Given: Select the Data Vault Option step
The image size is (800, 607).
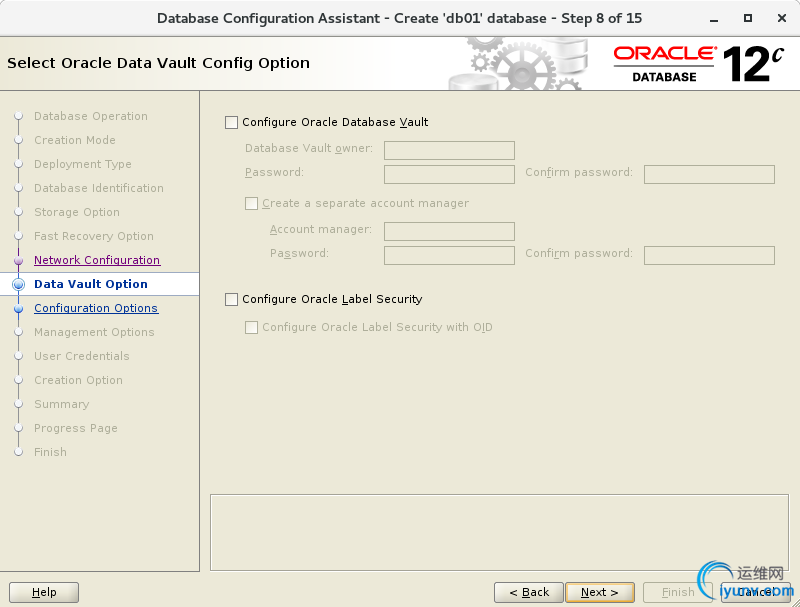Looking at the screenshot, I should click(91, 284).
